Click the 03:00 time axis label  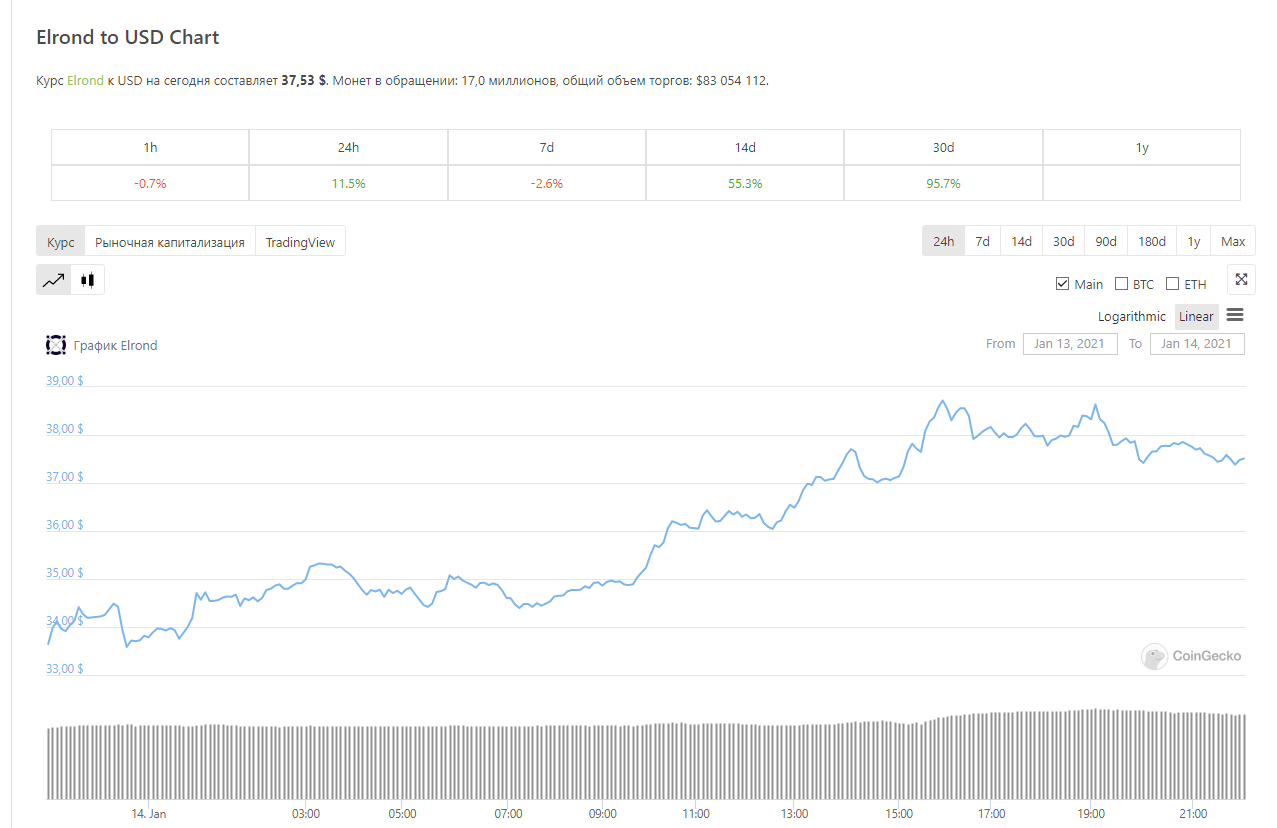coord(305,814)
